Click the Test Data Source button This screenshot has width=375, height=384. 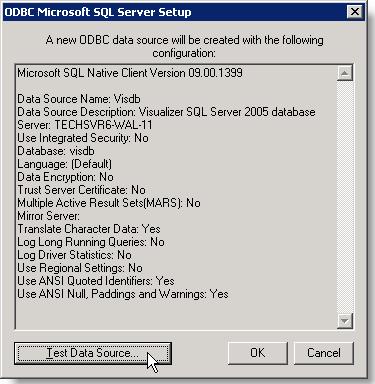click(x=93, y=353)
